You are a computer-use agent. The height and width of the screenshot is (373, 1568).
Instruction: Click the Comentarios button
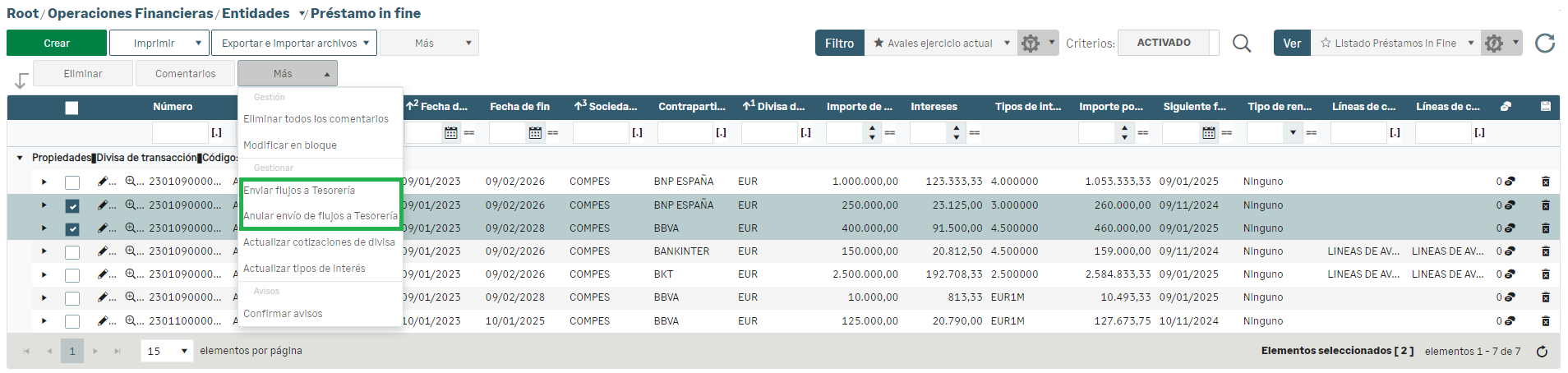pyautogui.click(x=185, y=74)
